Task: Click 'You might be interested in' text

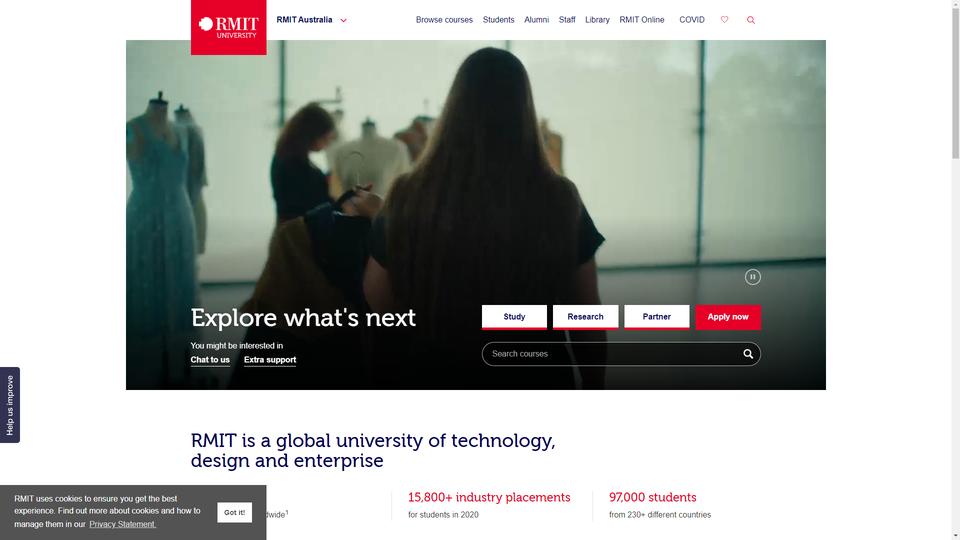Action: pyautogui.click(x=237, y=346)
